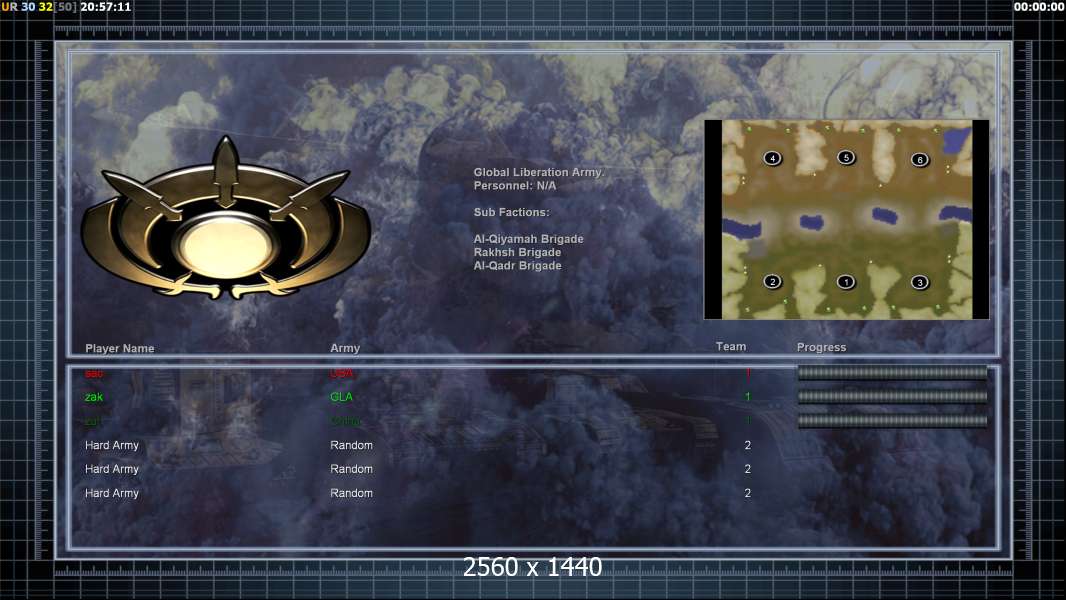This screenshot has height=600, width=1066.
Task: Click start position marker 1 on the minimap
Action: (x=846, y=281)
